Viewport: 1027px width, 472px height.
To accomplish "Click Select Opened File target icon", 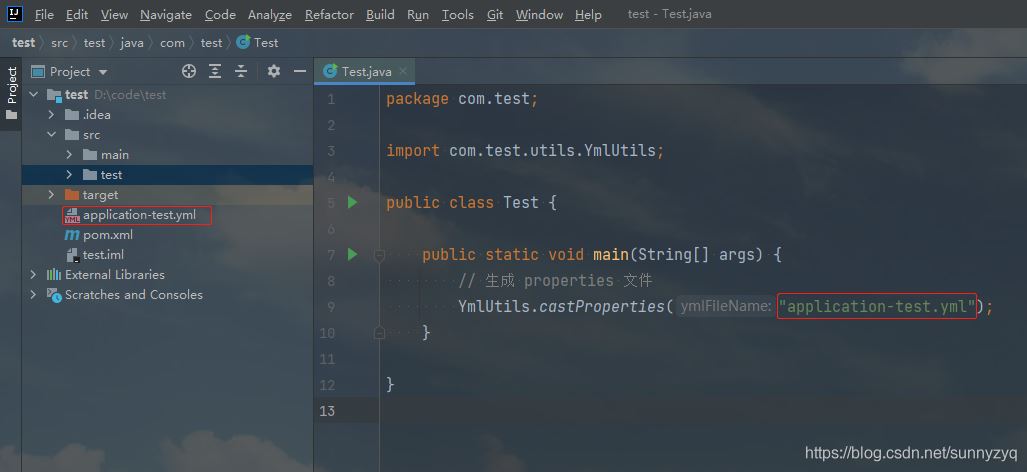I will pos(189,71).
